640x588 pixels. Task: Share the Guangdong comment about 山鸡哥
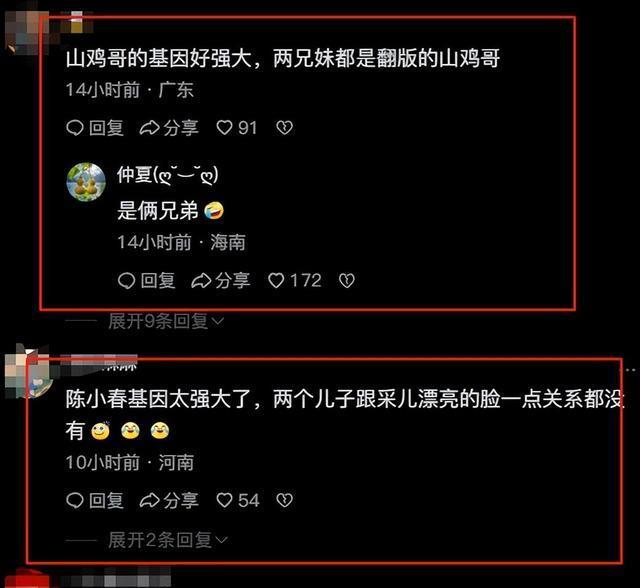(169, 128)
